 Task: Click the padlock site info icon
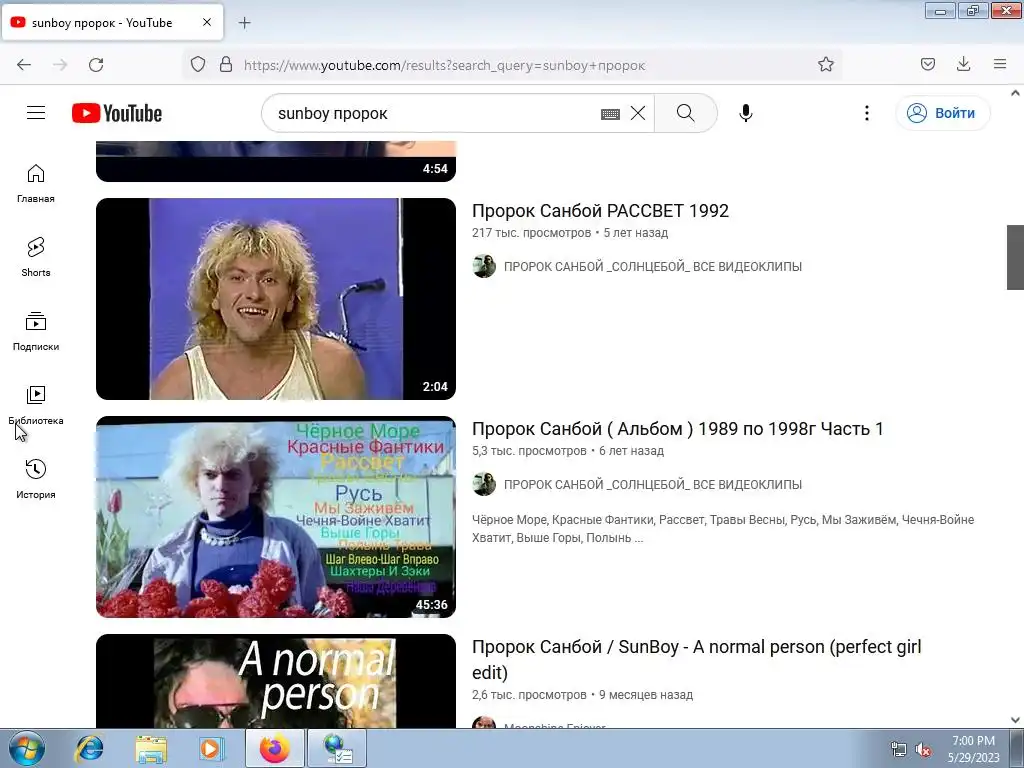[x=226, y=64]
